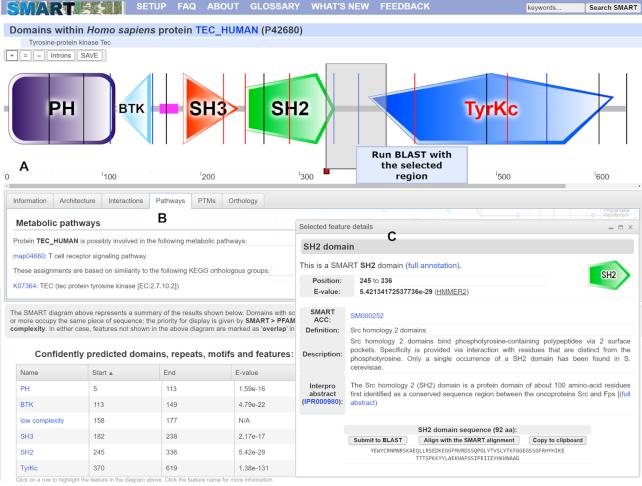Zoom out with the minus button
Screen dimensions: 642x486
pos(39,55)
